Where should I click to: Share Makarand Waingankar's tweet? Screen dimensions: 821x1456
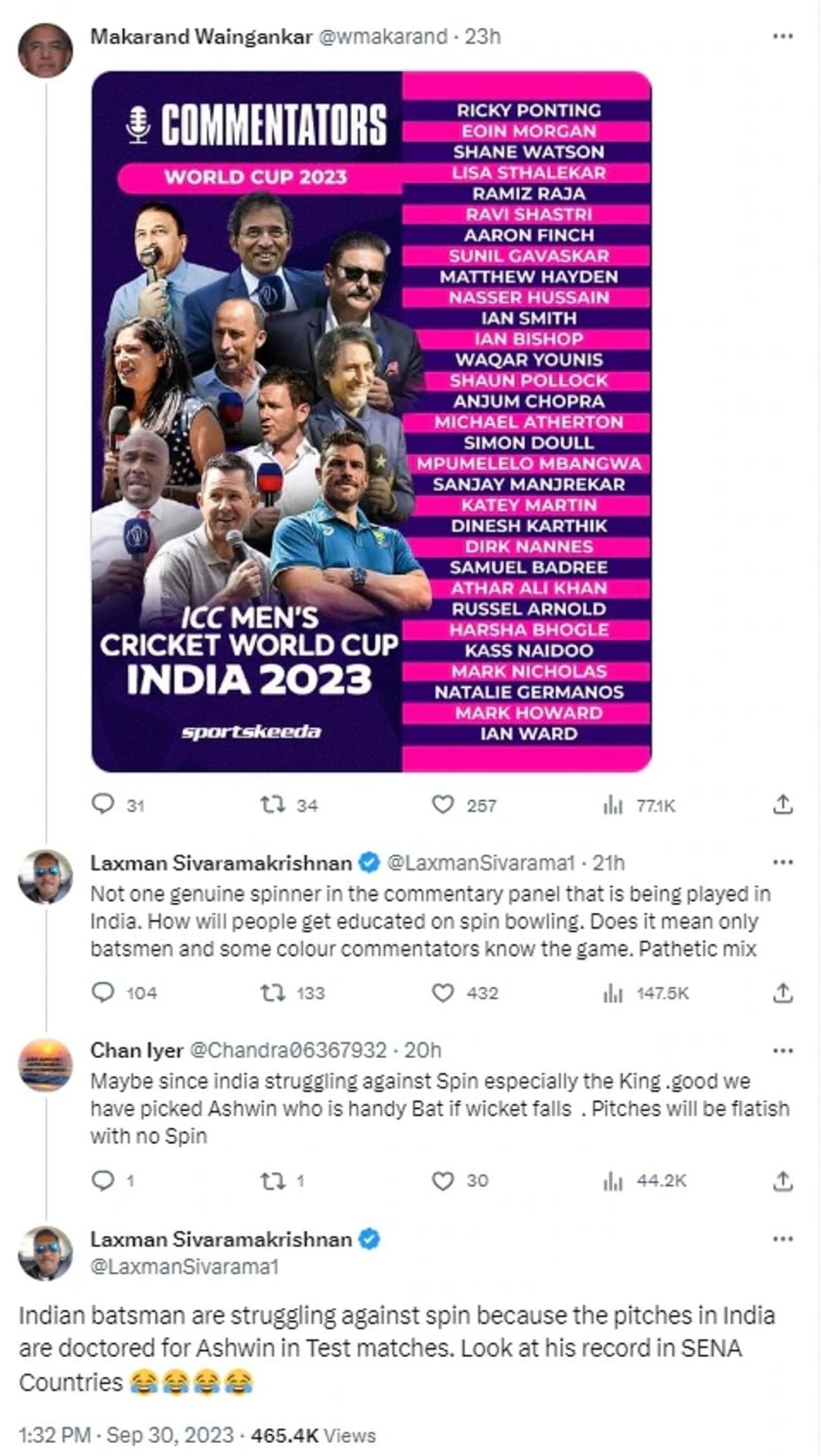tap(783, 804)
